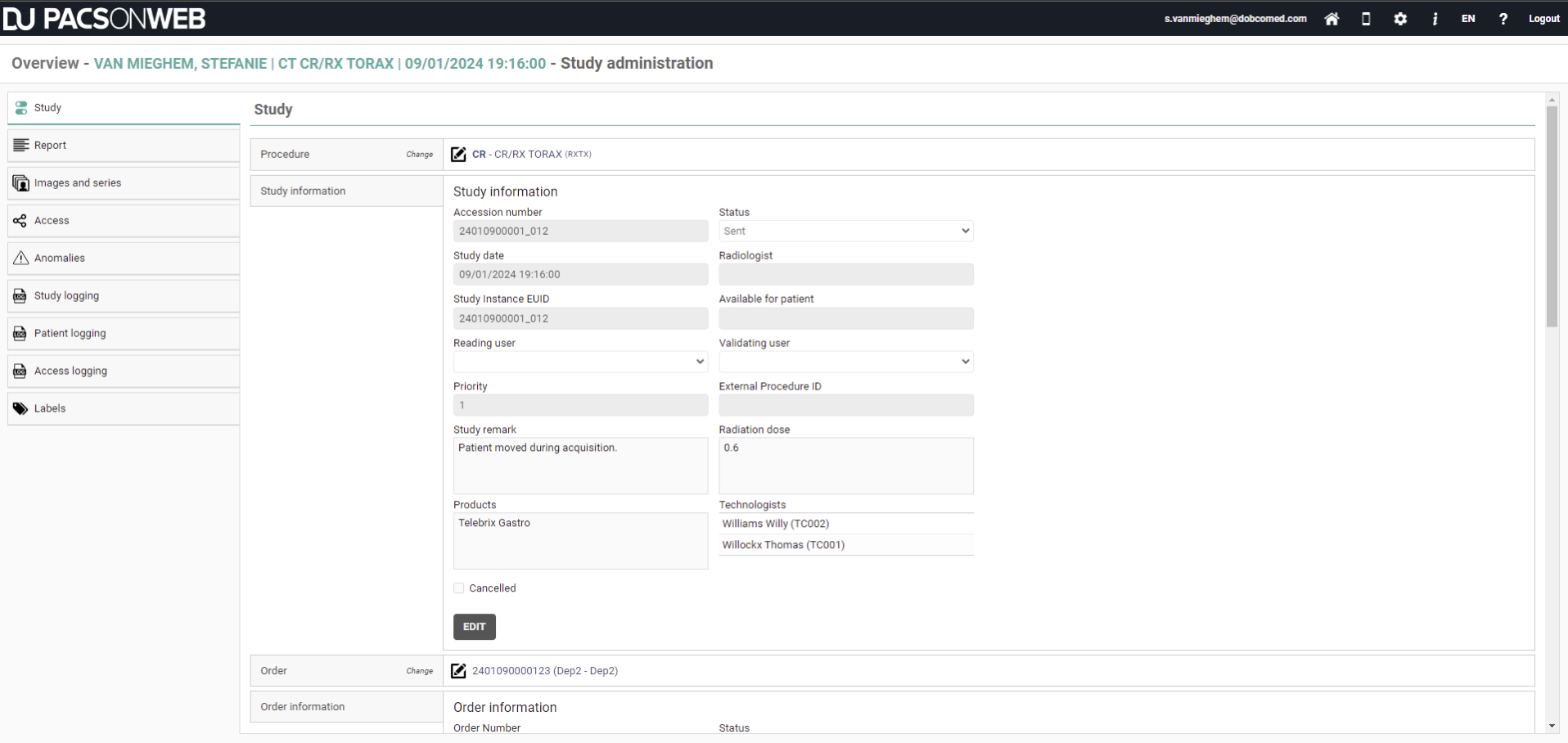1568x743 pixels.
Task: Open the Report section
Action: point(124,146)
